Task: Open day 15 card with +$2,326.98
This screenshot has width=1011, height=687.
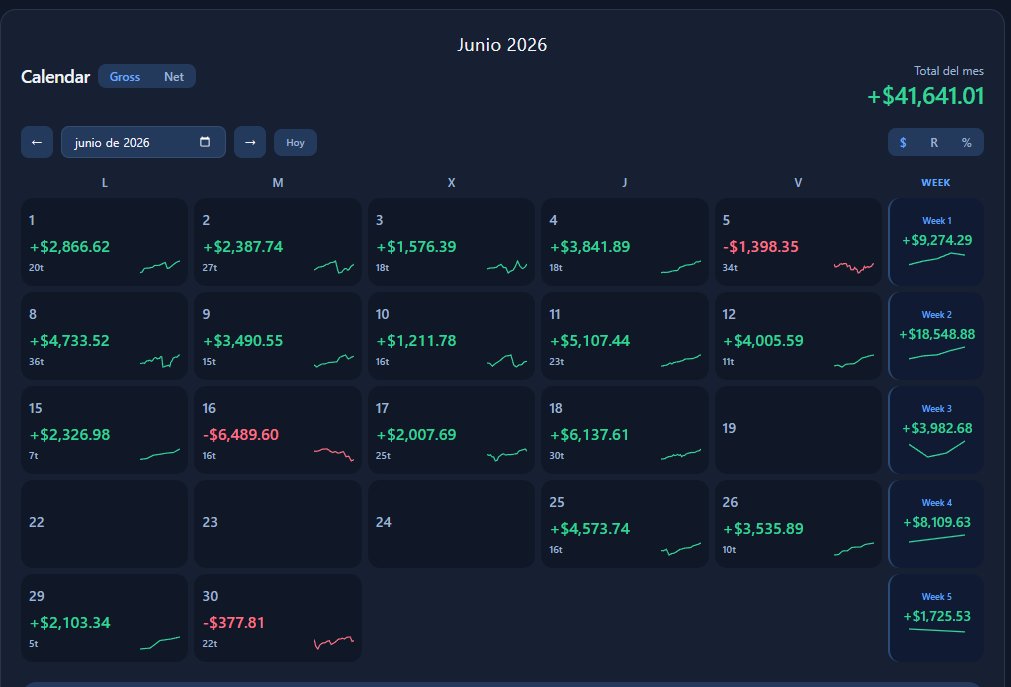Action: pyautogui.click(x=104, y=430)
